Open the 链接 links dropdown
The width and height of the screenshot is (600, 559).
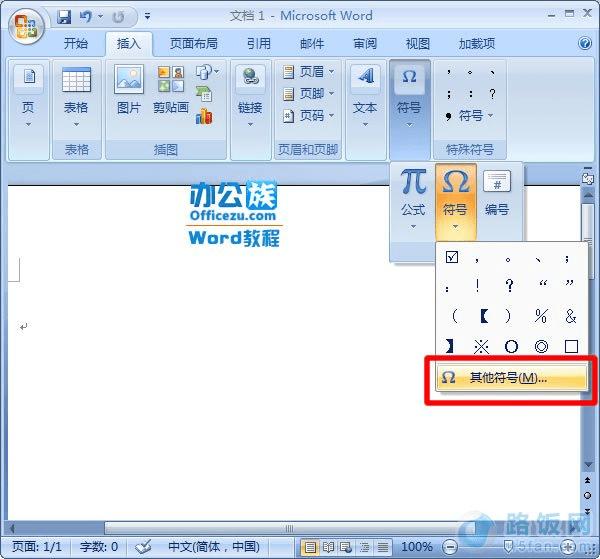[250, 96]
